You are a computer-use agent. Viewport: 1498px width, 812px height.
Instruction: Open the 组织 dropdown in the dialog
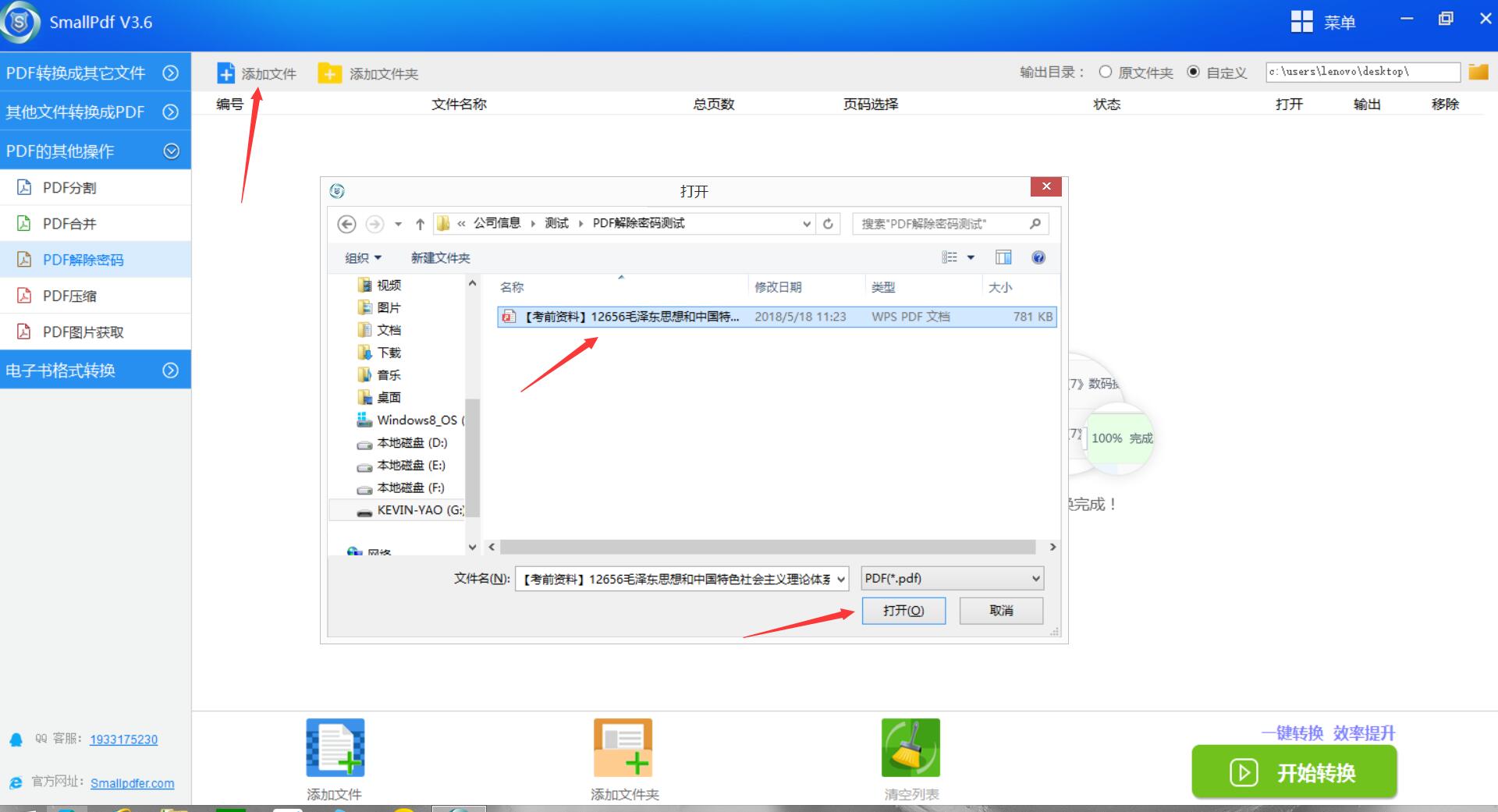(x=362, y=257)
